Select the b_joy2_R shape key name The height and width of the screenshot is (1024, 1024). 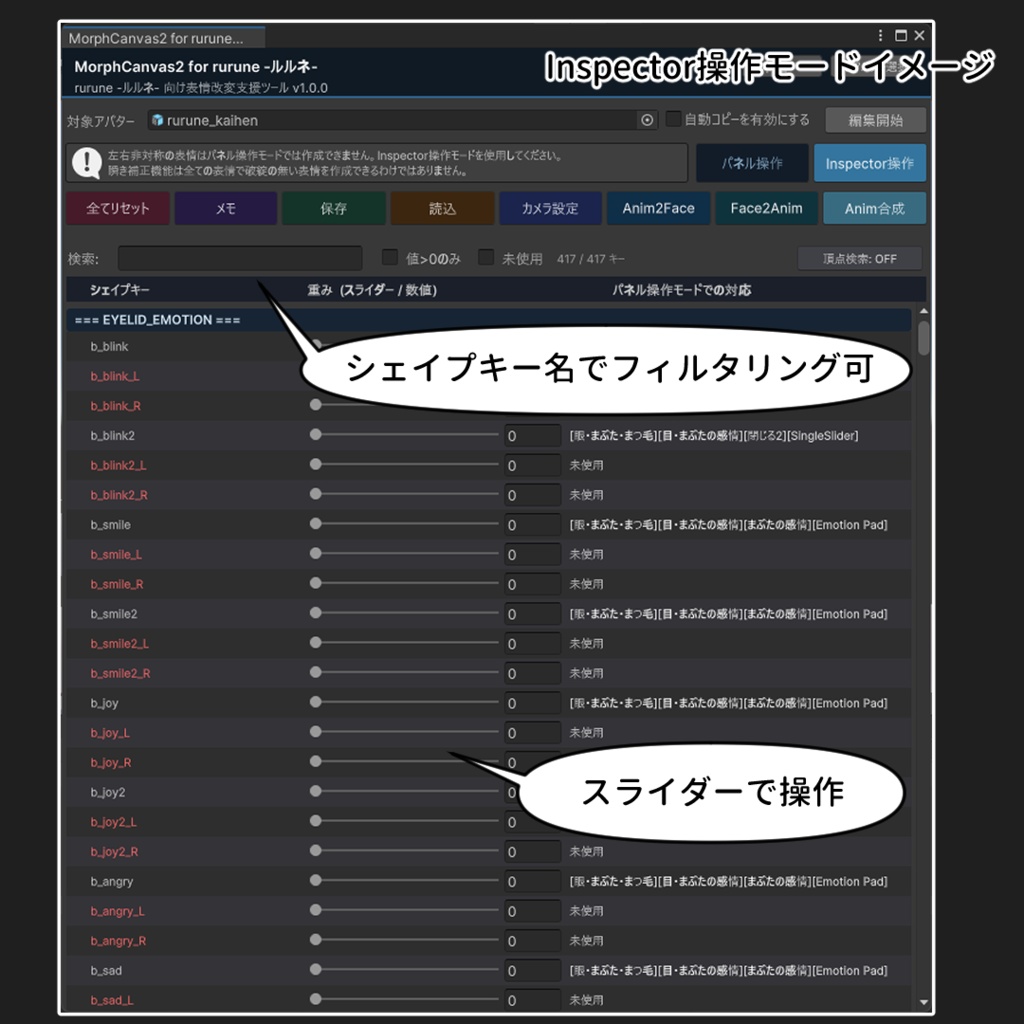pos(114,852)
